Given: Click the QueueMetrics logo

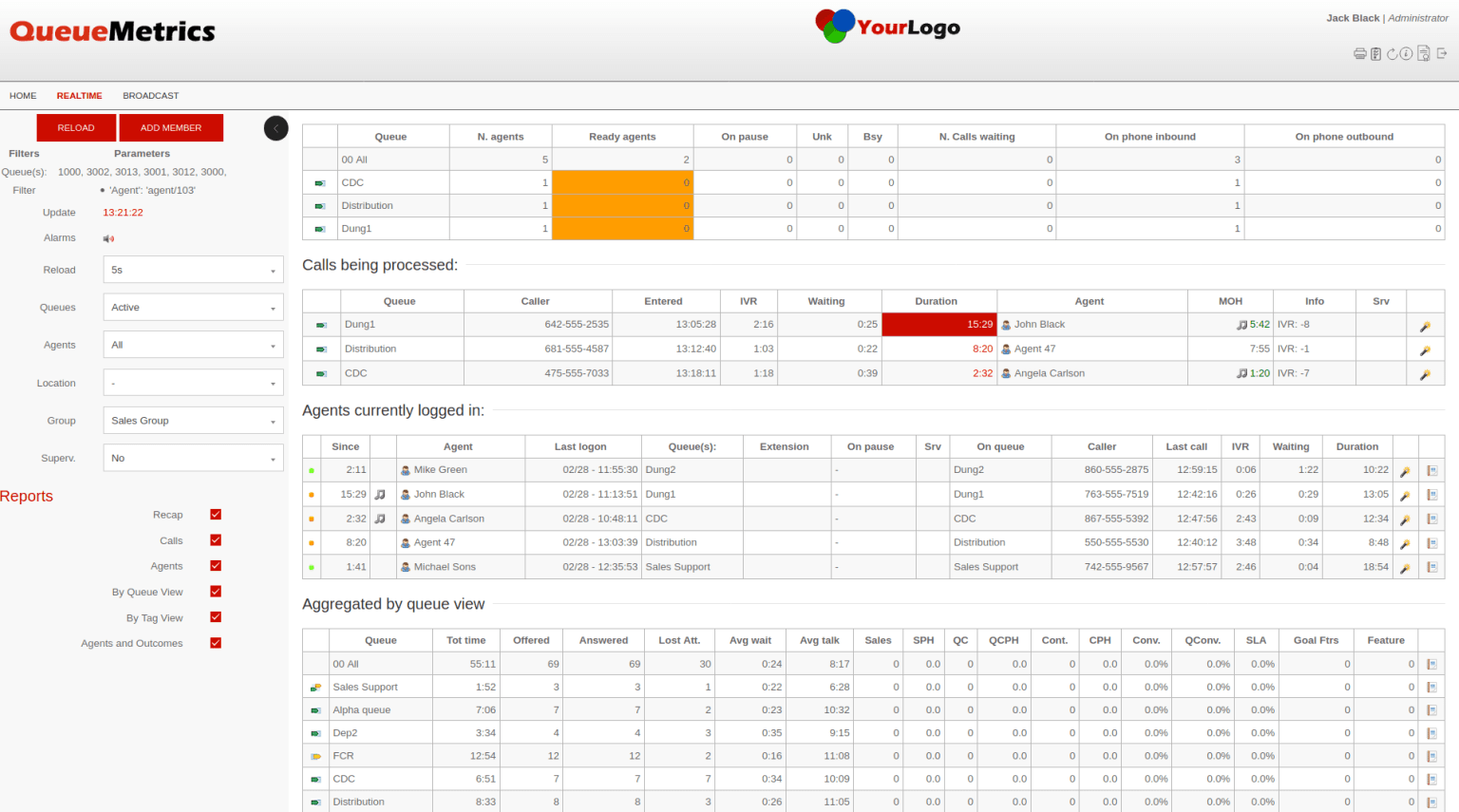Looking at the screenshot, I should point(113,31).
